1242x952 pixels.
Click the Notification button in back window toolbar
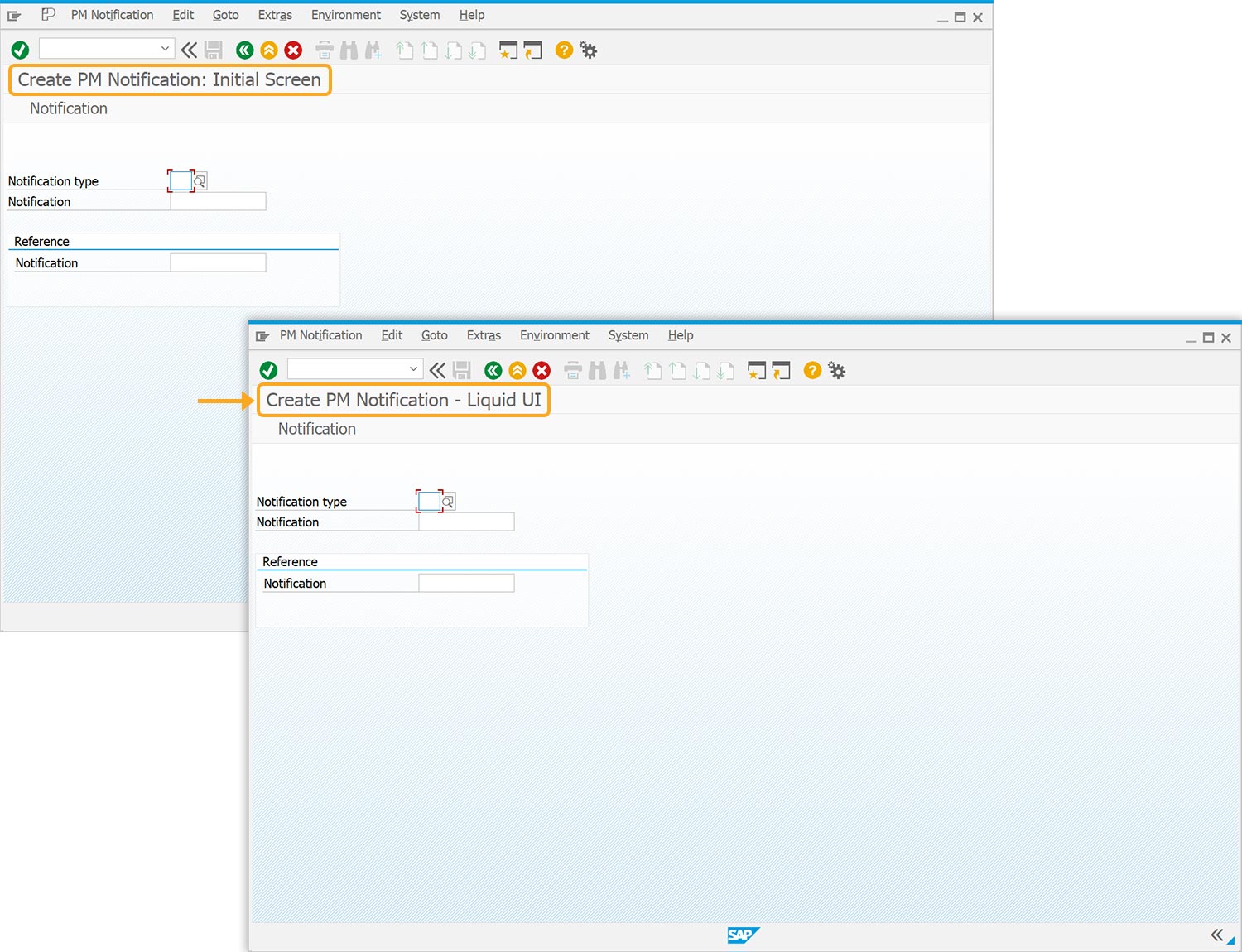69,108
